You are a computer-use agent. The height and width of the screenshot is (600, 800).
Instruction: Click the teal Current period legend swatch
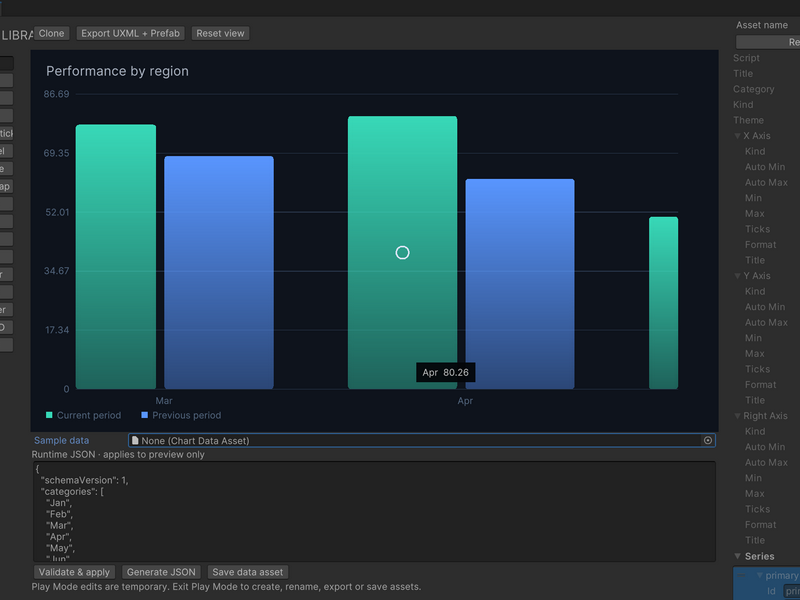point(49,415)
